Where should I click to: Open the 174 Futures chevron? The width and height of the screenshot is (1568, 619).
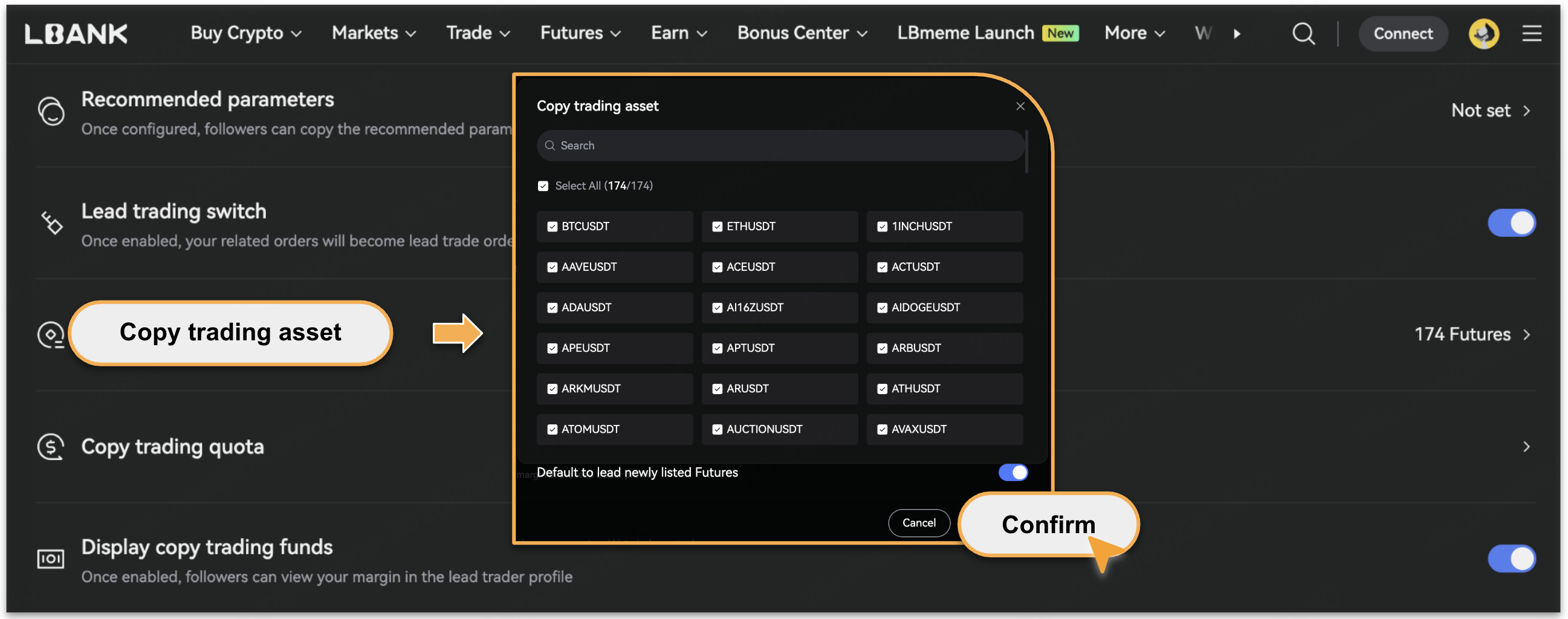[x=1526, y=335]
